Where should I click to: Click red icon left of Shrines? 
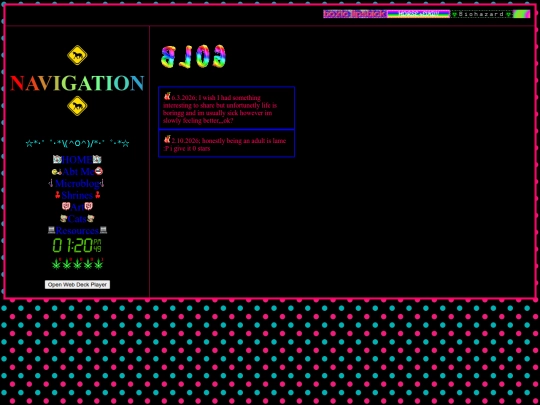point(58,195)
